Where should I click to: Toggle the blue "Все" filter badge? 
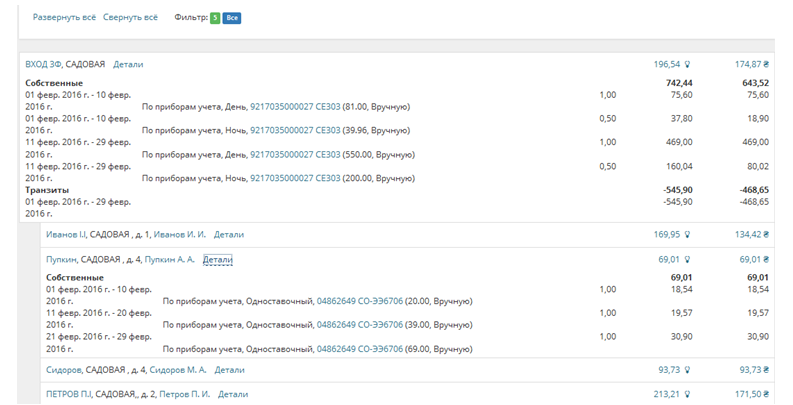[231, 18]
